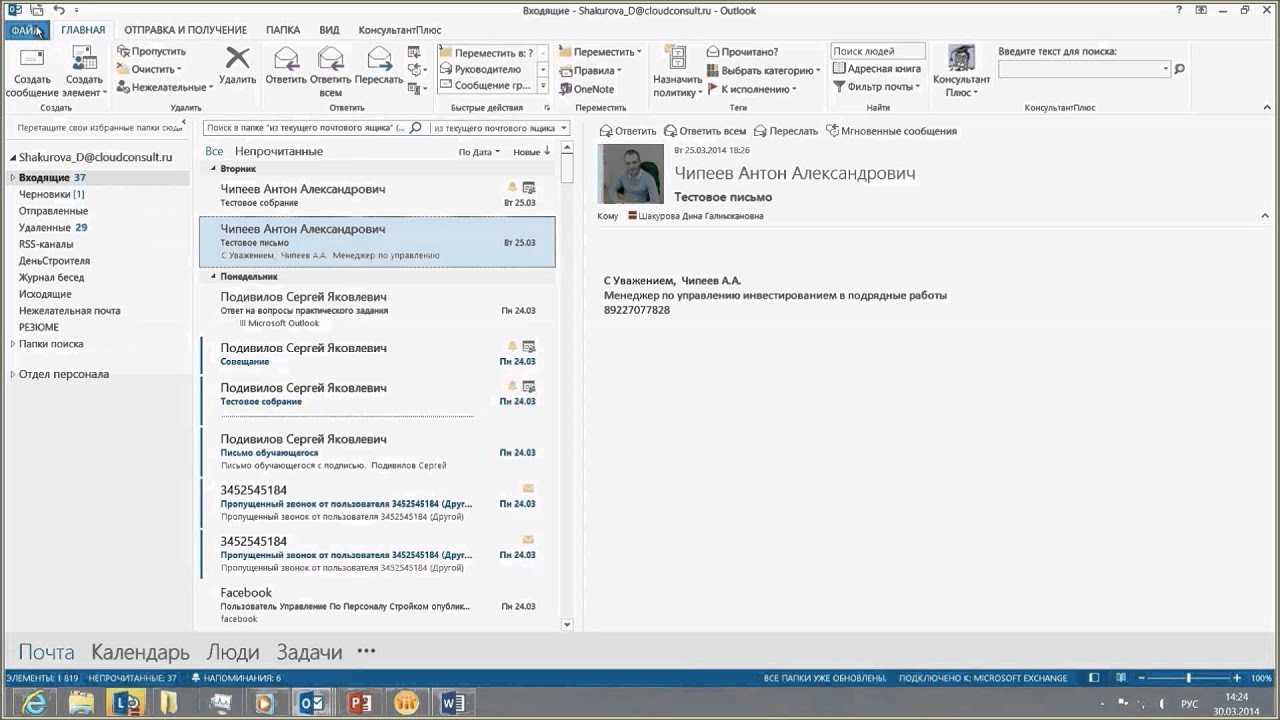Image resolution: width=1280 pixels, height=720 pixels.
Task: Open Internet Explorer from the taskbar
Action: coord(34,703)
